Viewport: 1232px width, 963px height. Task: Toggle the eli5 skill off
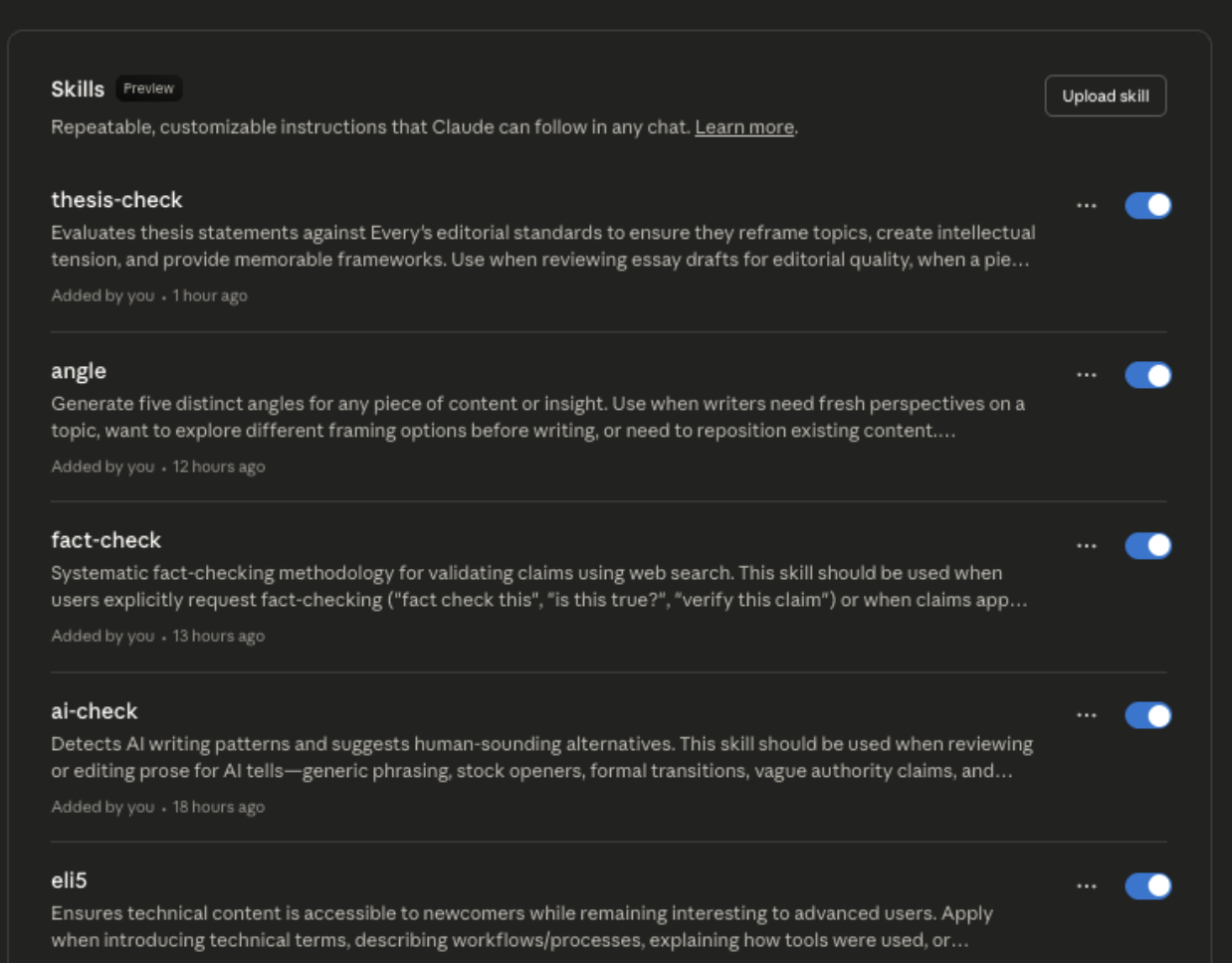click(x=1147, y=886)
